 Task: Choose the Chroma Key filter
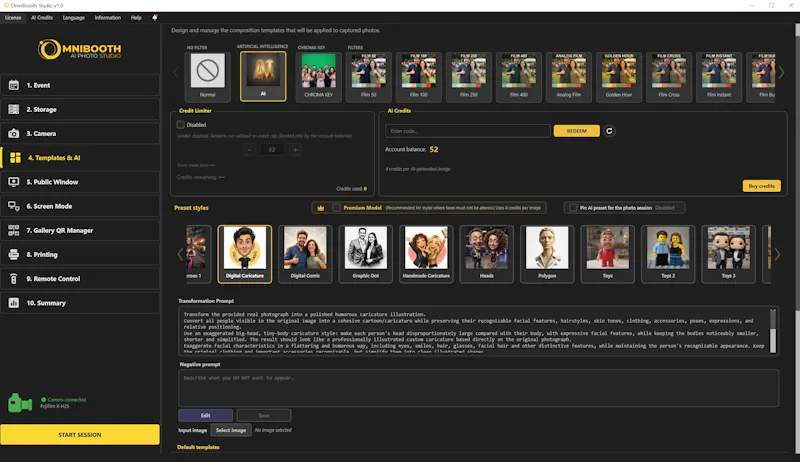click(318, 75)
